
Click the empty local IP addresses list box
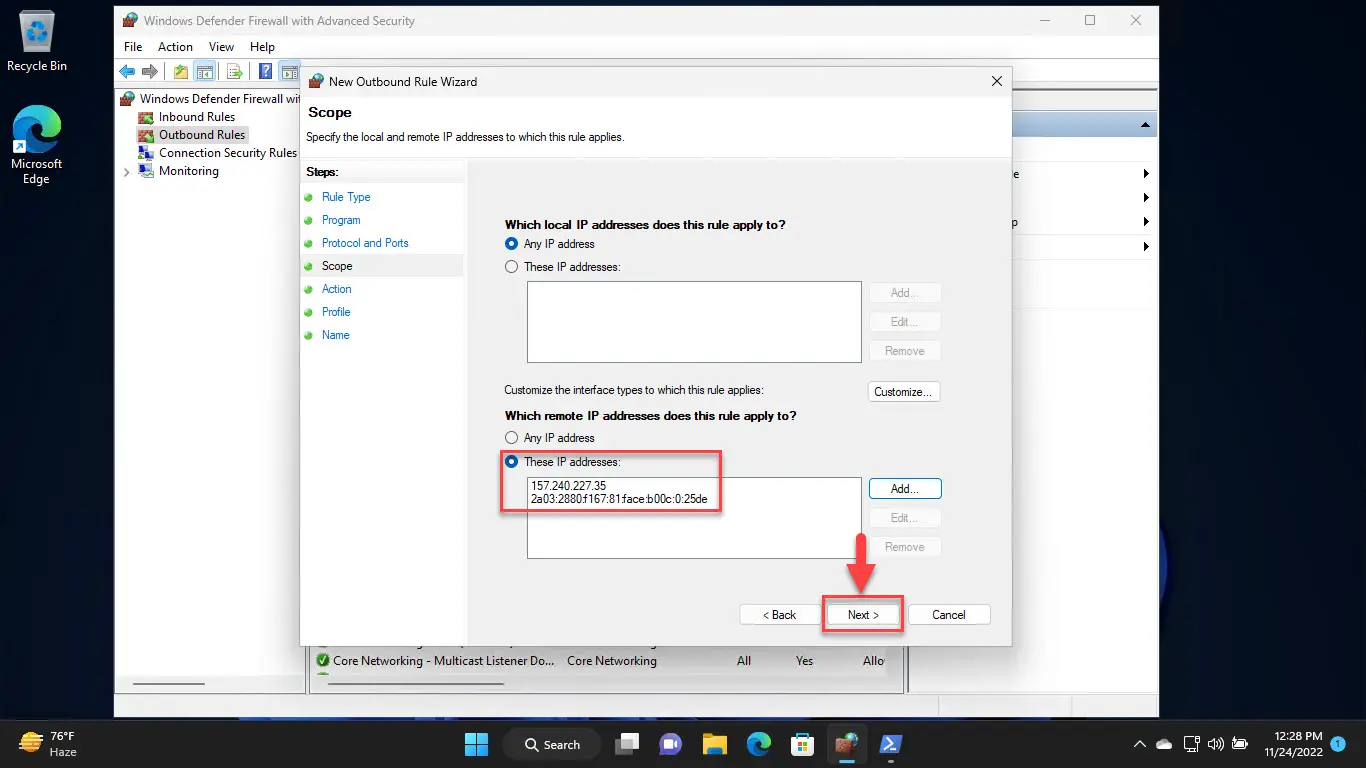[694, 322]
